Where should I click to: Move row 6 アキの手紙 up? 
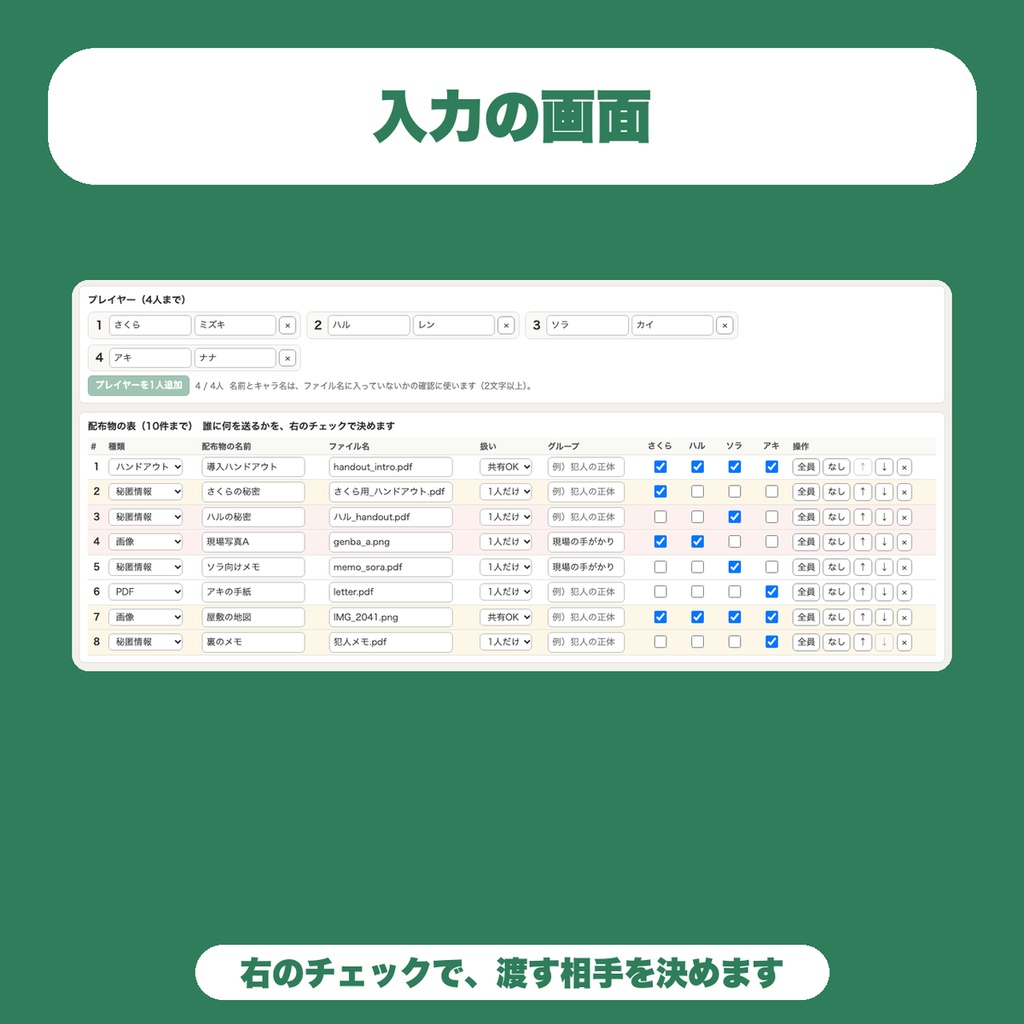tap(863, 592)
